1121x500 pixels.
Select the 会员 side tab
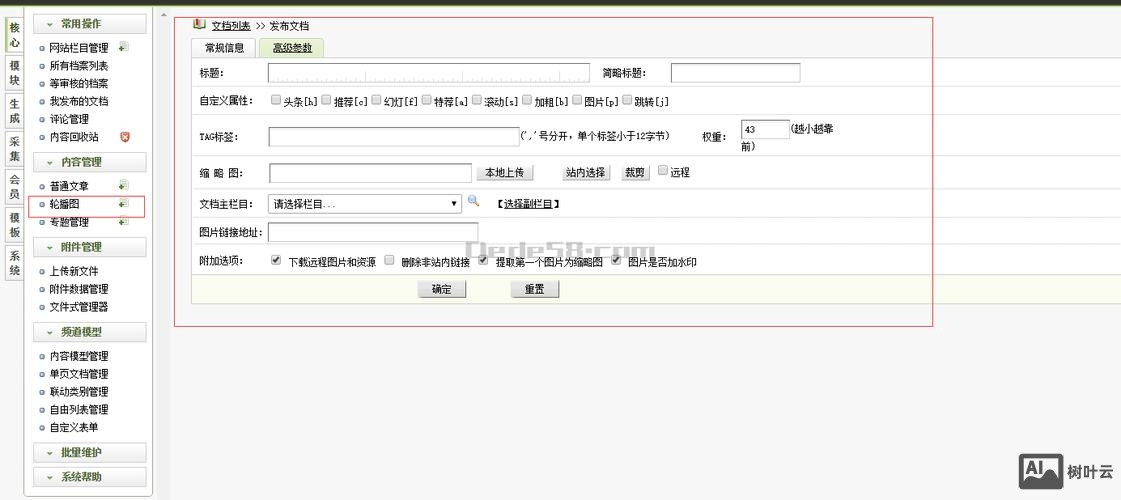click(14, 187)
